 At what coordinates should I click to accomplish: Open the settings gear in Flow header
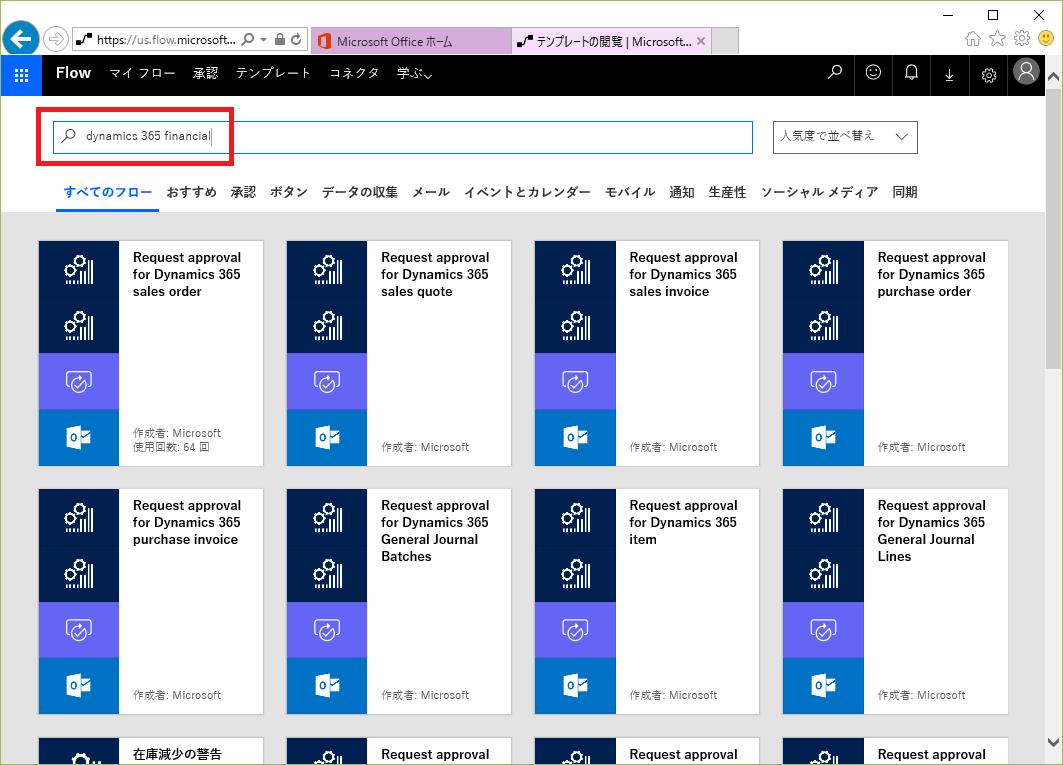pyautogui.click(x=989, y=75)
